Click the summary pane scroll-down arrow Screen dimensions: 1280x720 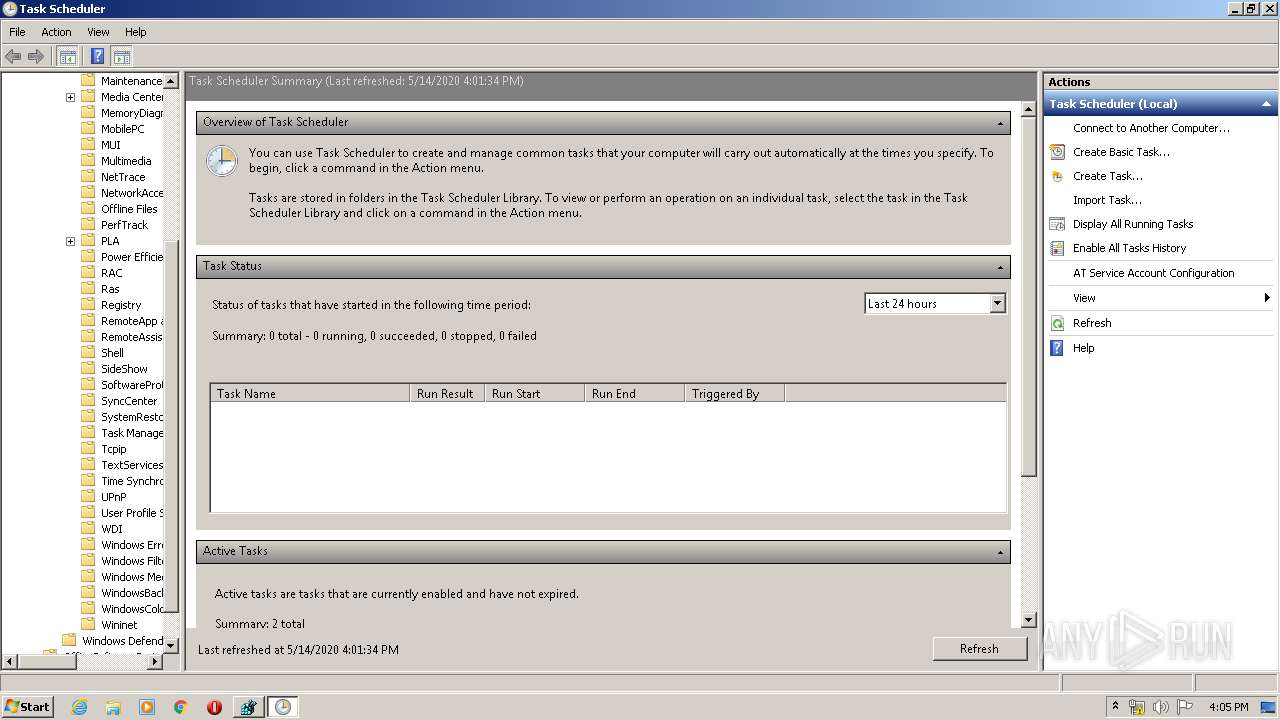1028,620
